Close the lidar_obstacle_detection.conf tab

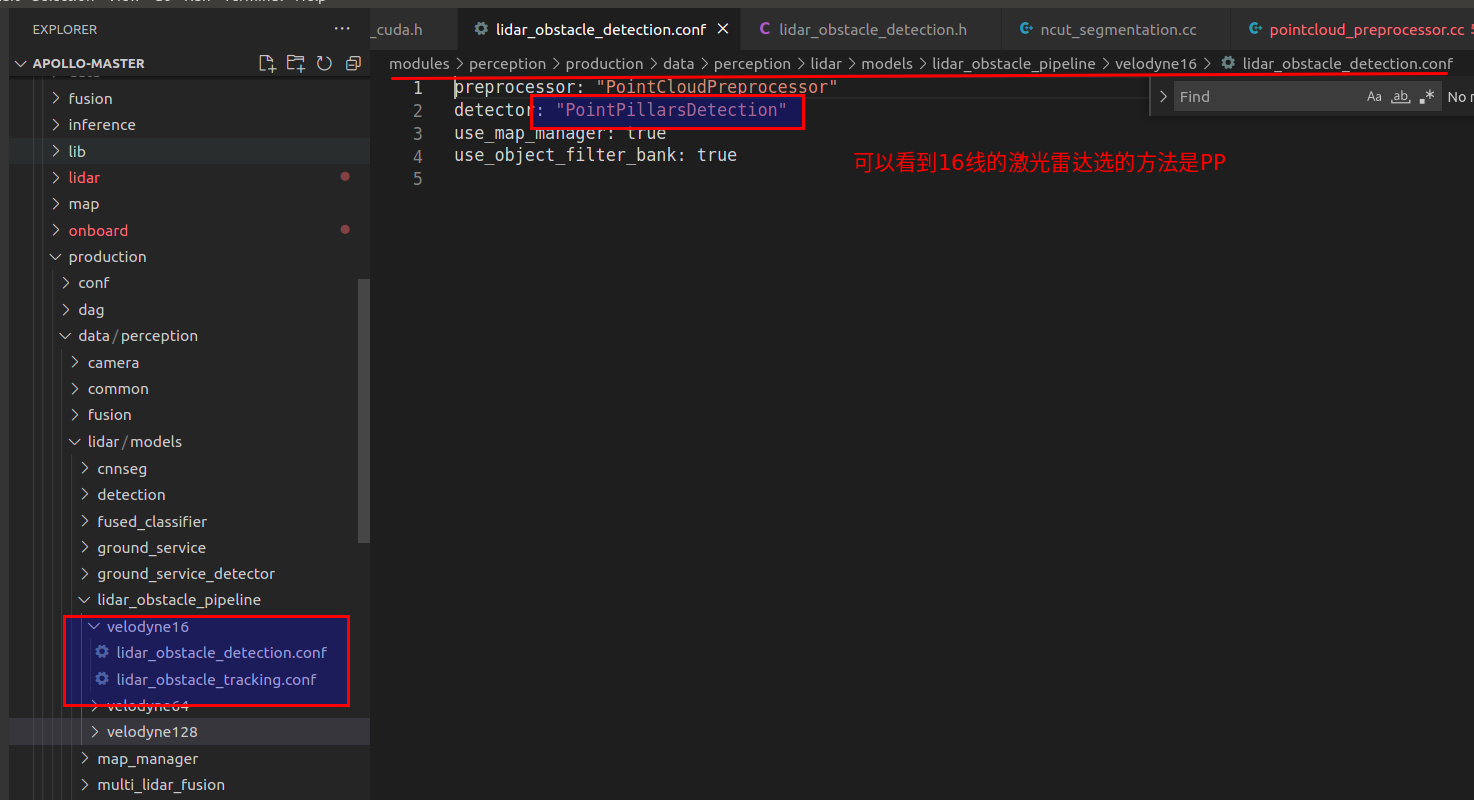point(722,30)
